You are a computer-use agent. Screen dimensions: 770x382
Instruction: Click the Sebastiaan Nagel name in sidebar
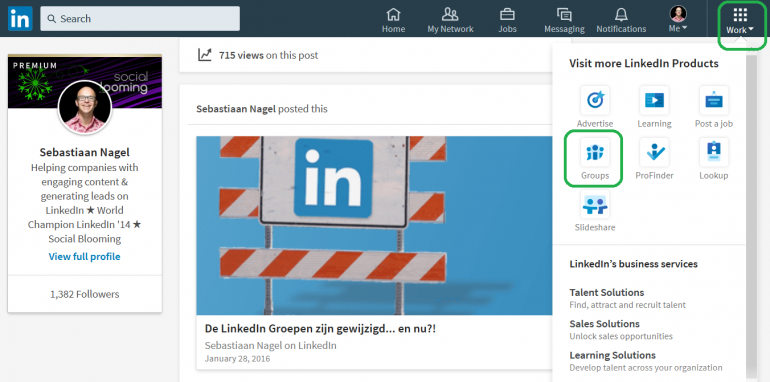(x=84, y=152)
